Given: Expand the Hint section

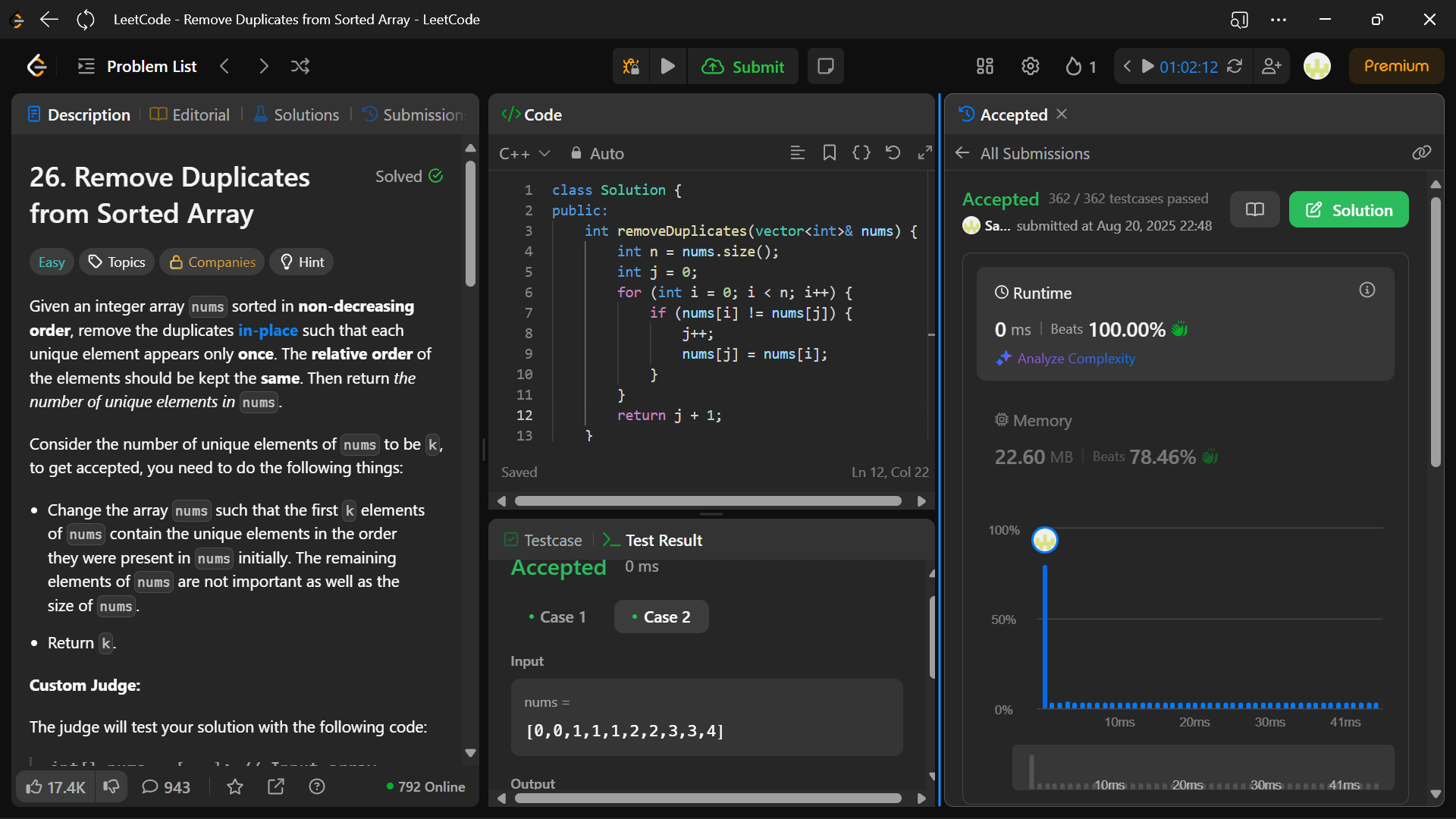Looking at the screenshot, I should (x=302, y=262).
